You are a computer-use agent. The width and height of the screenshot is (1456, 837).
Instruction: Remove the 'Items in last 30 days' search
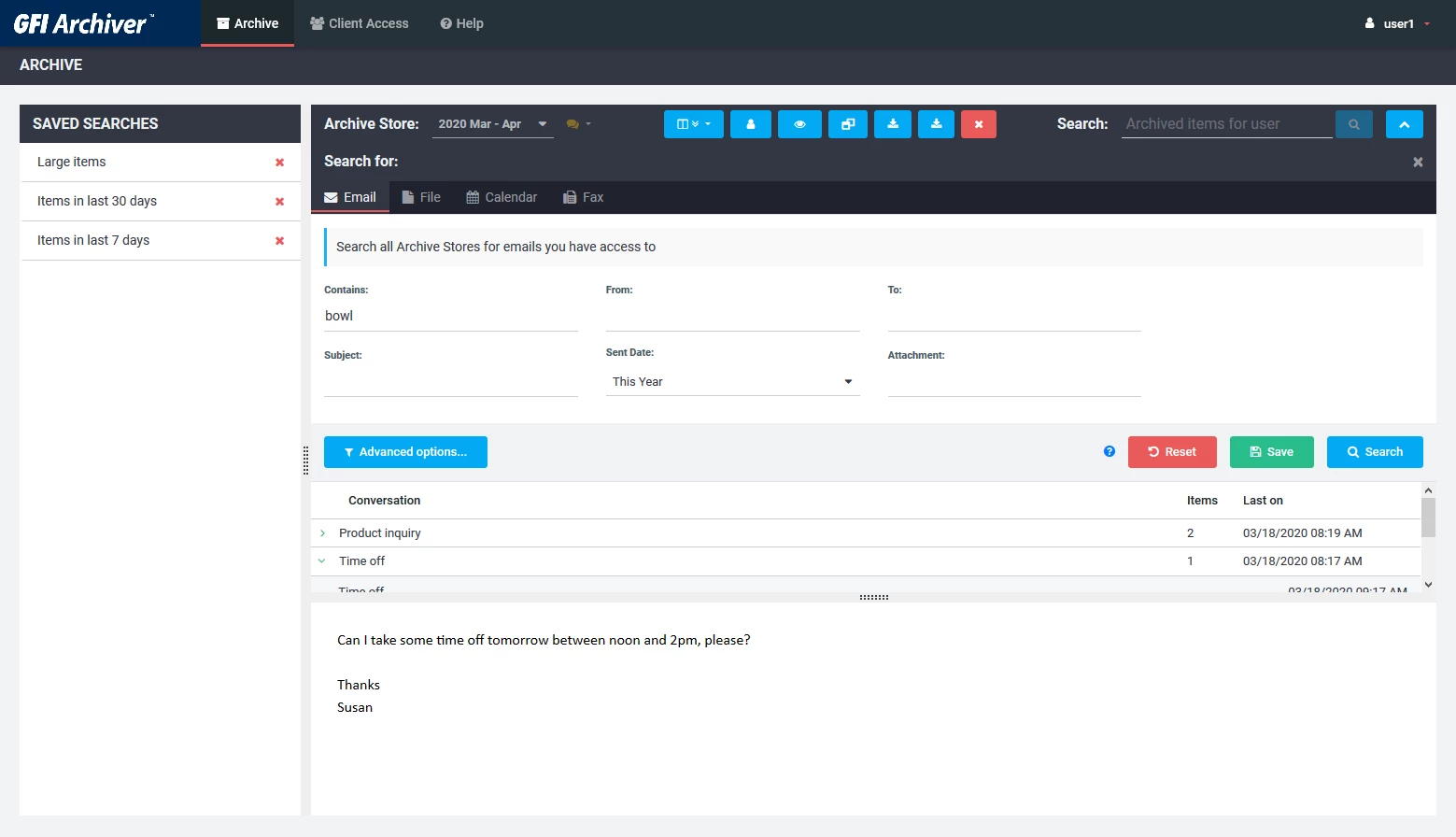pos(279,202)
